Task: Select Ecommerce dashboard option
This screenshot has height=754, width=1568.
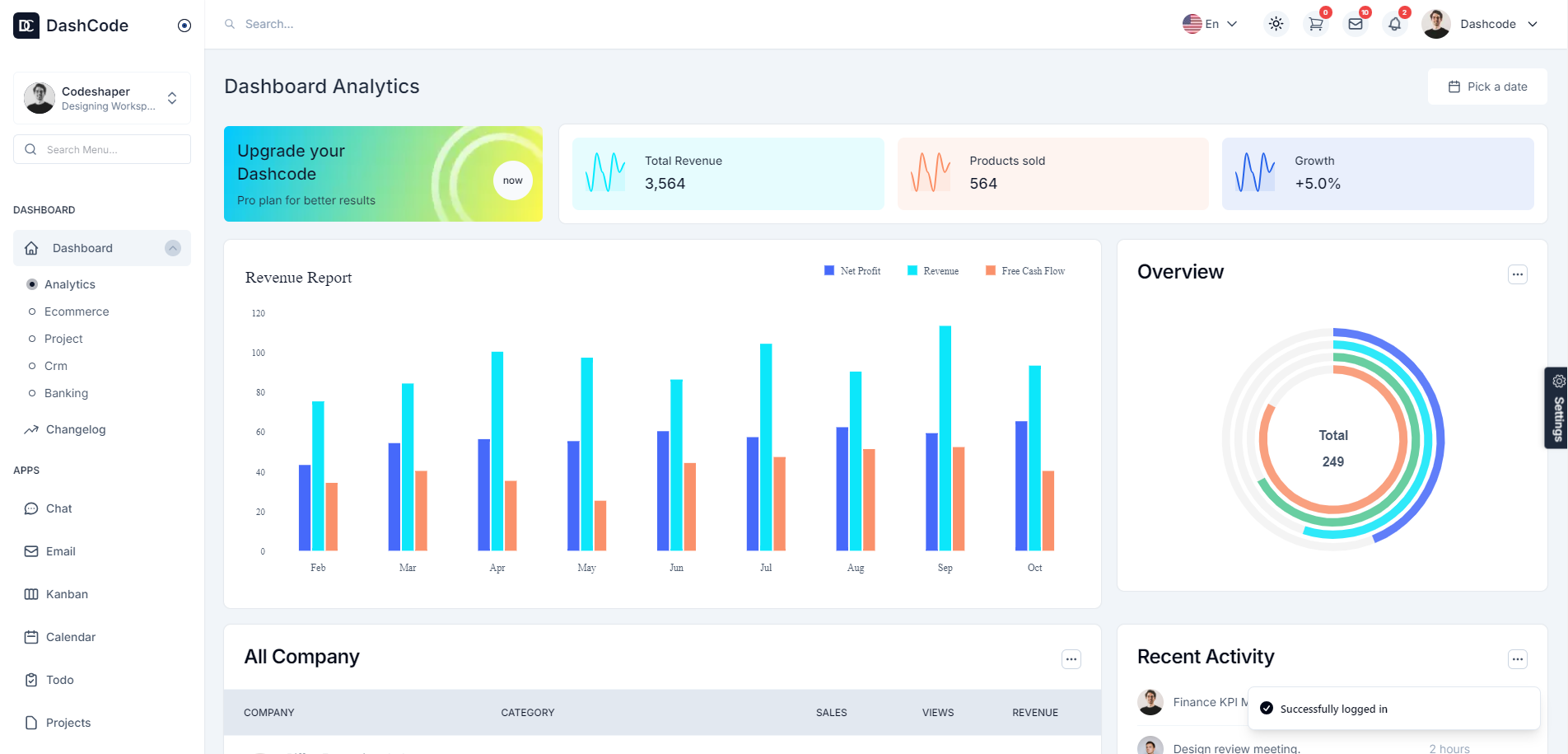Action: point(77,311)
